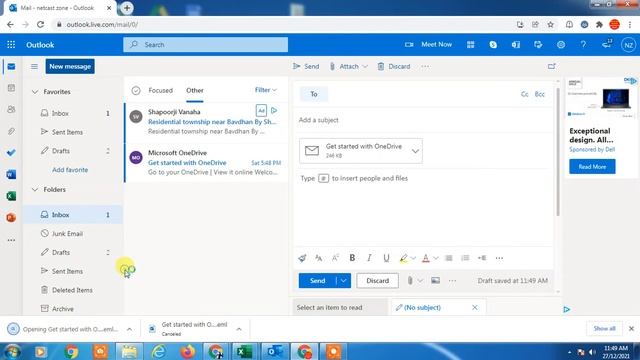
Task: Click the Discard button below the body
Action: (378, 280)
